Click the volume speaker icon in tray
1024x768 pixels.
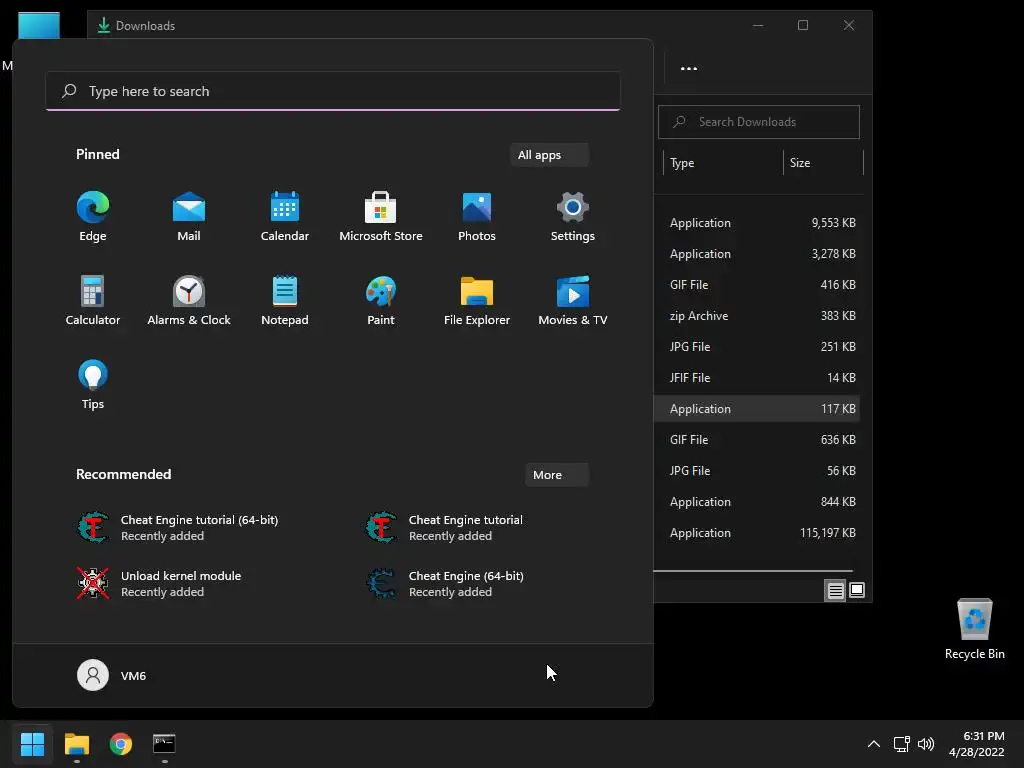pos(925,744)
